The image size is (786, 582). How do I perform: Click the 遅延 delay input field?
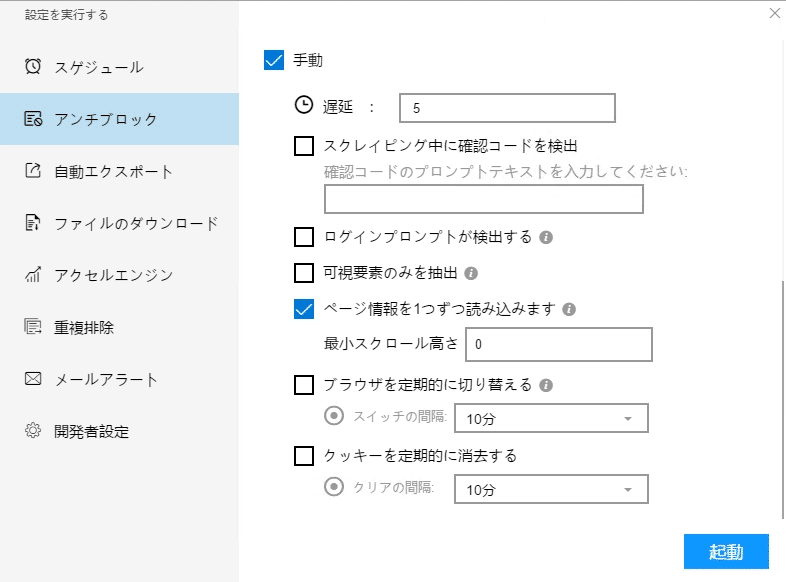point(506,107)
